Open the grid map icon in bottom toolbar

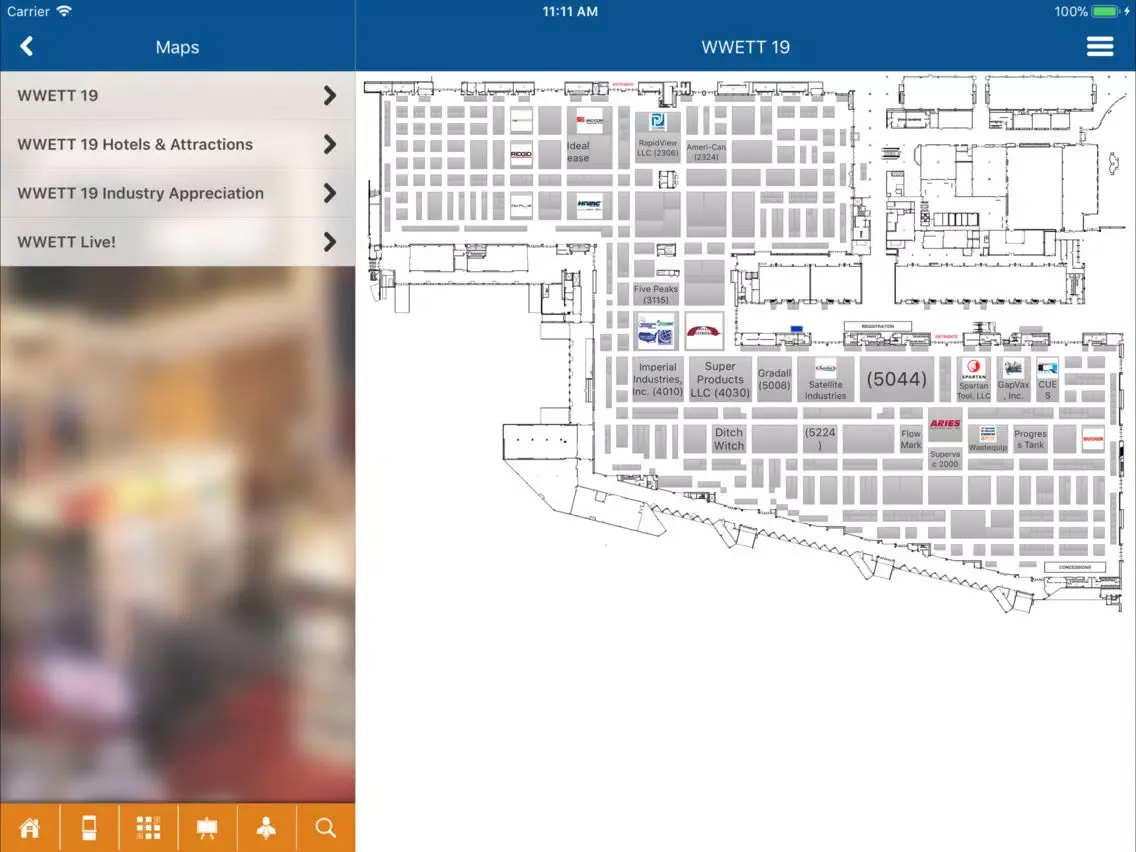[149, 827]
